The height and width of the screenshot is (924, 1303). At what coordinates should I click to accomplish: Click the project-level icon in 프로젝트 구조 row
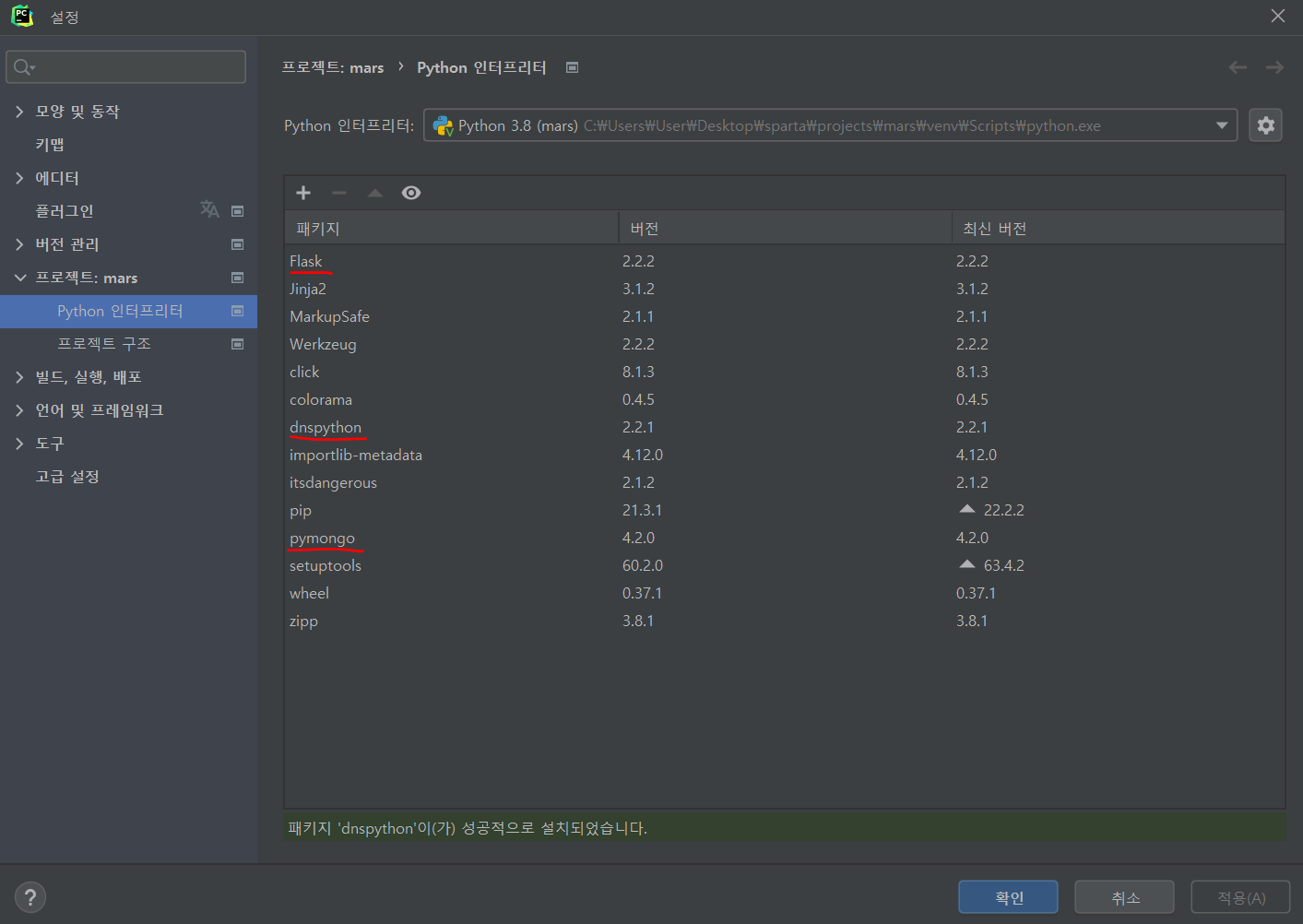click(238, 344)
